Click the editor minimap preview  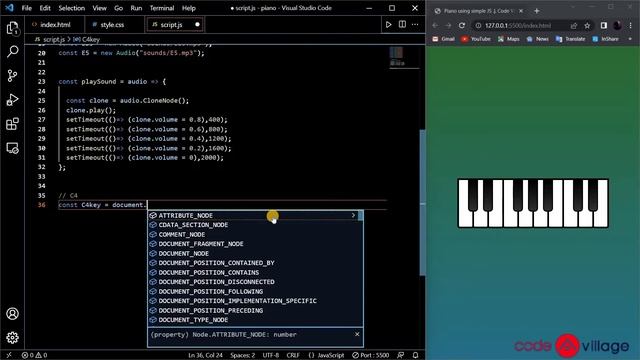[404, 58]
